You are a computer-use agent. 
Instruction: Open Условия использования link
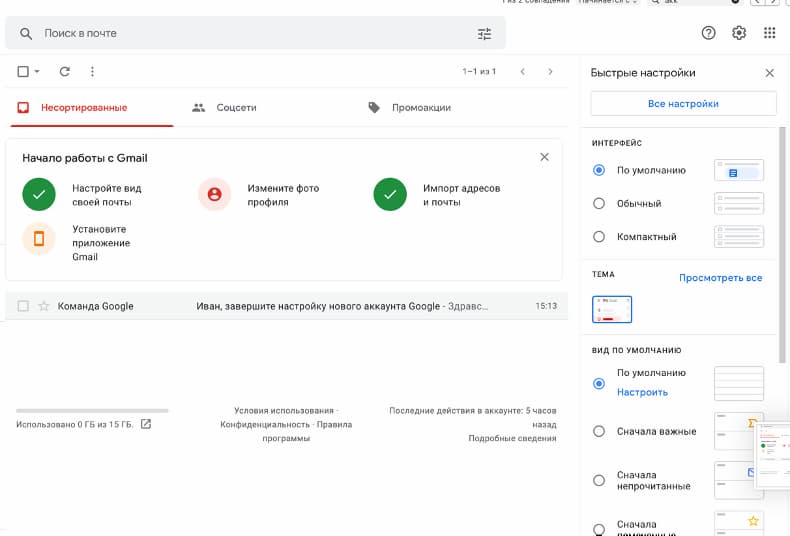coord(284,411)
